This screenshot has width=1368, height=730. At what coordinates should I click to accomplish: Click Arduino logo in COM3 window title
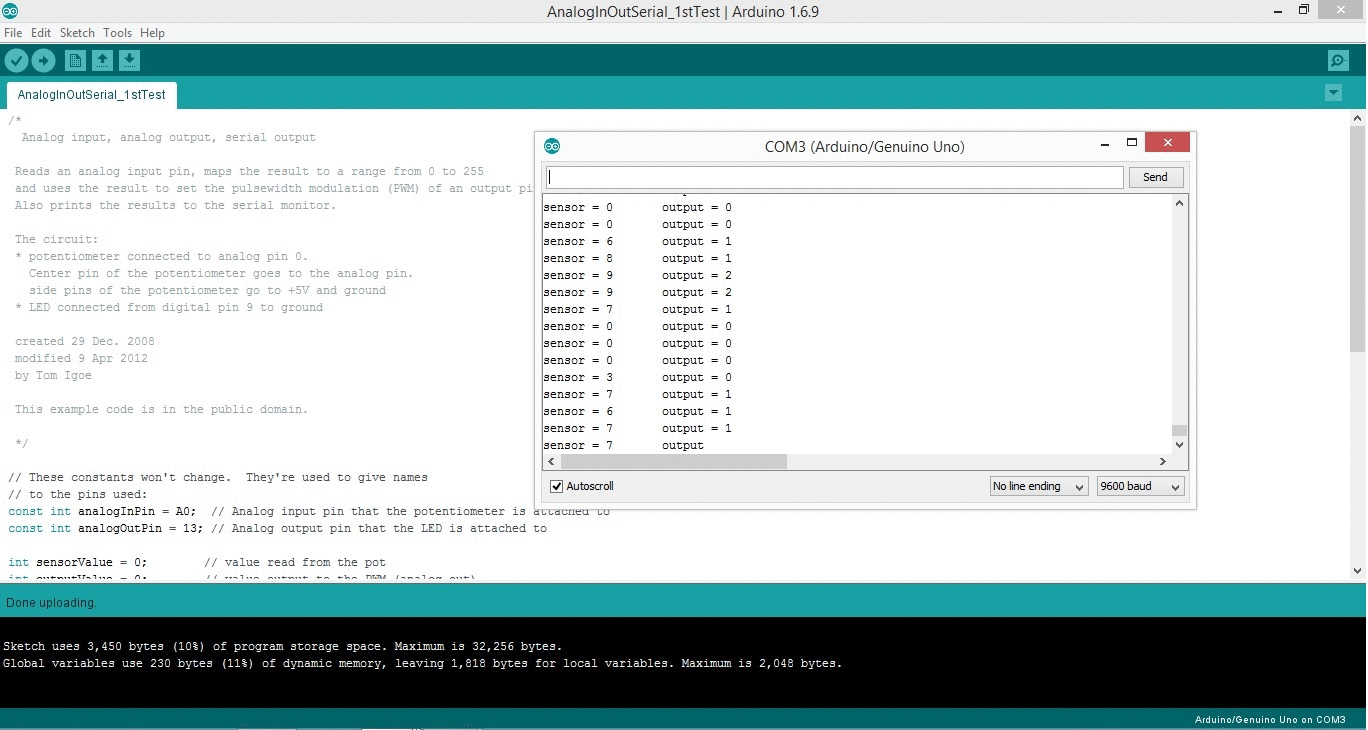pyautogui.click(x=552, y=146)
